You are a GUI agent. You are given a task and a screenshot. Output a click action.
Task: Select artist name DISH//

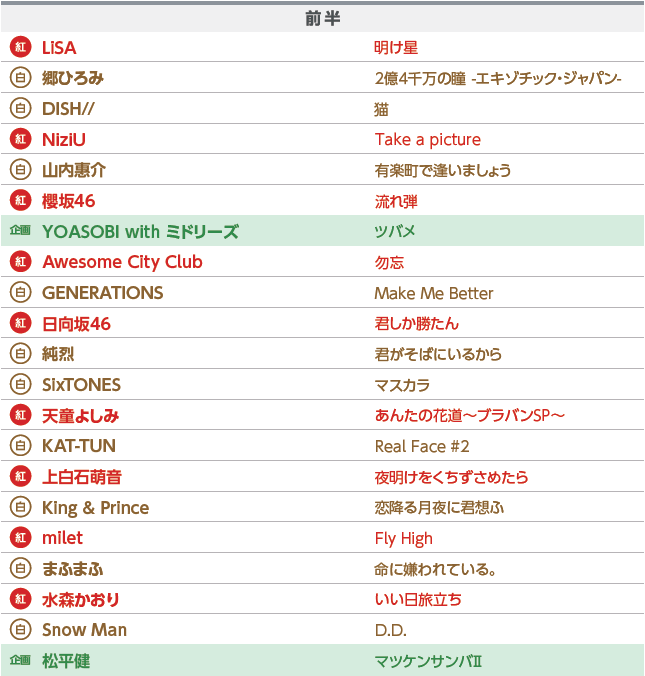[x=68, y=109]
